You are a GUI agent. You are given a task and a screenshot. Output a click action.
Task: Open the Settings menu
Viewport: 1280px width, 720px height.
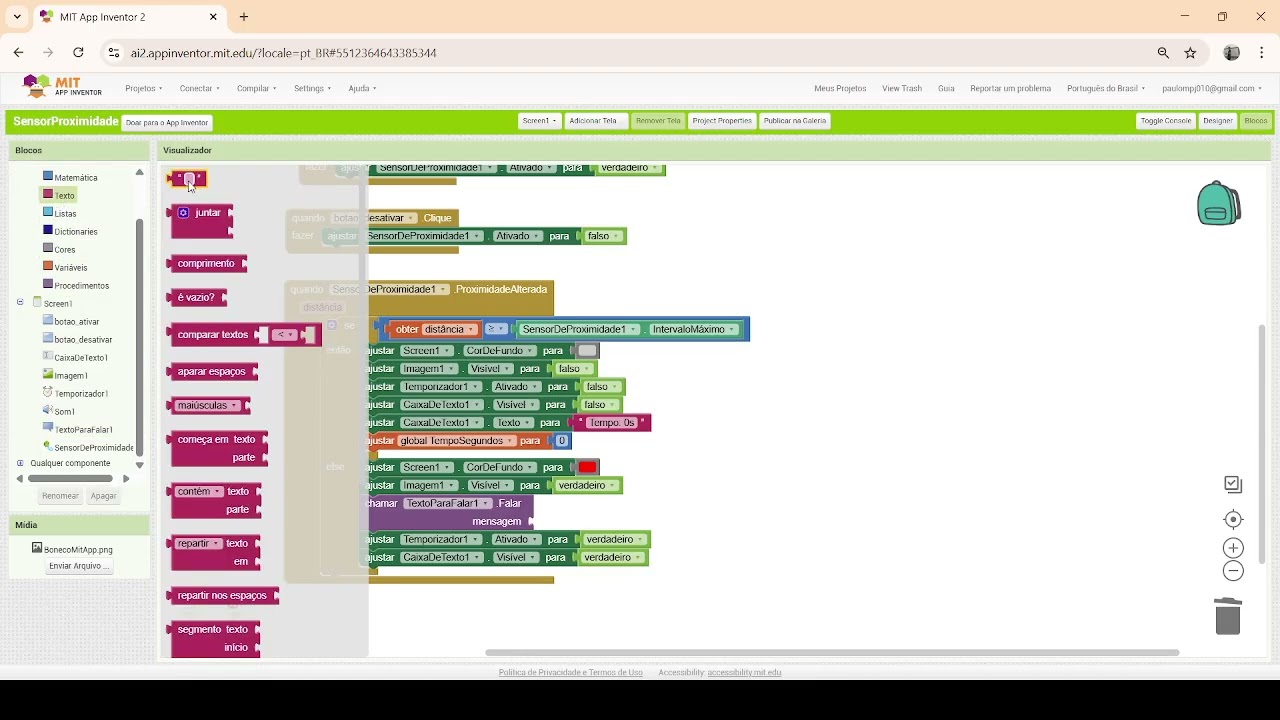point(312,88)
